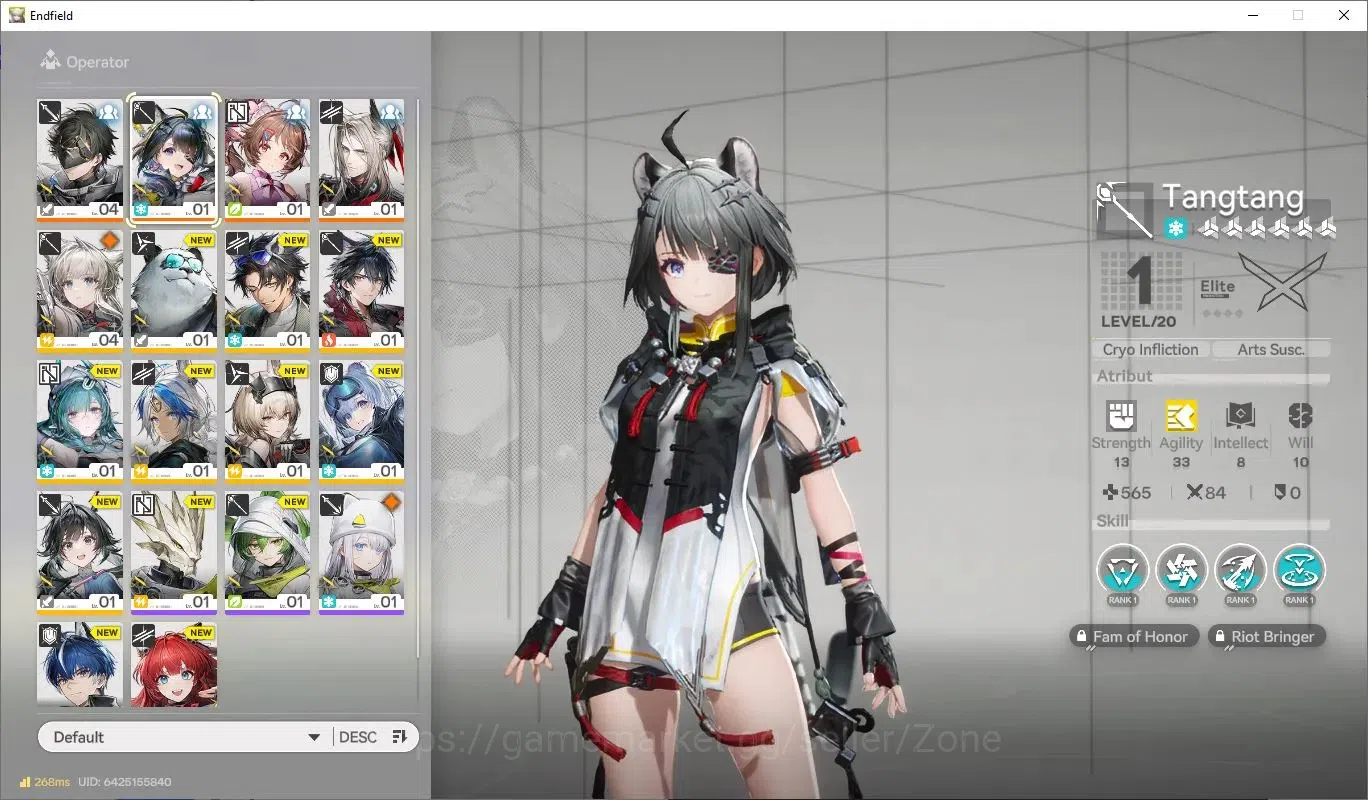Click the Endfield app icon in title bar
This screenshot has height=800, width=1368.
(x=16, y=15)
